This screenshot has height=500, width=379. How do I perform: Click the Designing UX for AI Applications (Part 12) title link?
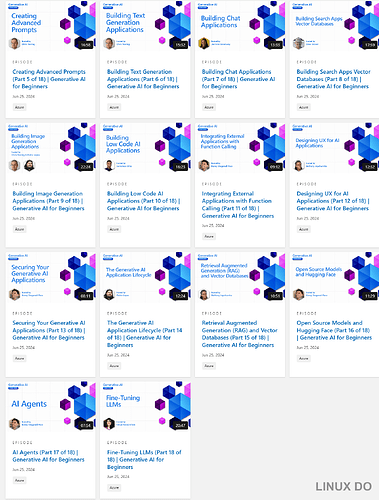pyautogui.click(x=333, y=201)
